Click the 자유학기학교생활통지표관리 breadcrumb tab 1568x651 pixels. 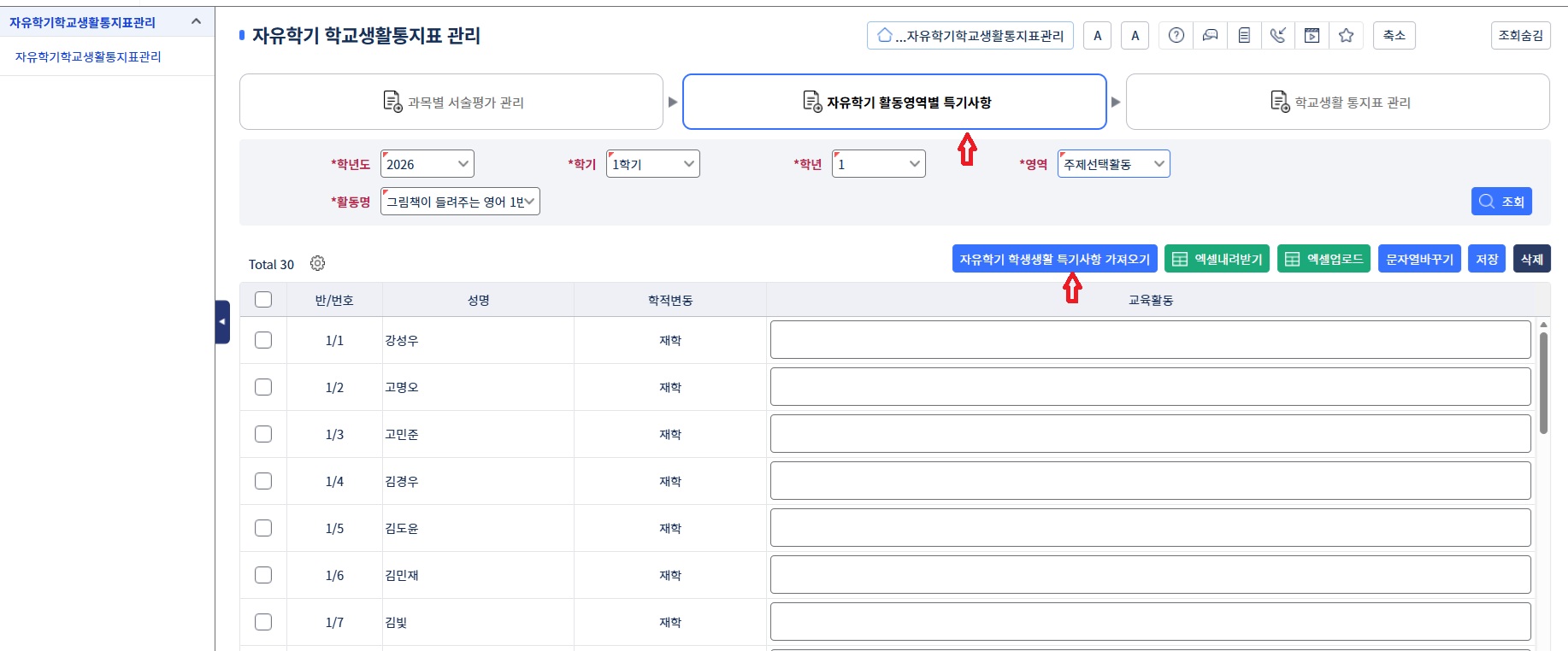tap(970, 35)
